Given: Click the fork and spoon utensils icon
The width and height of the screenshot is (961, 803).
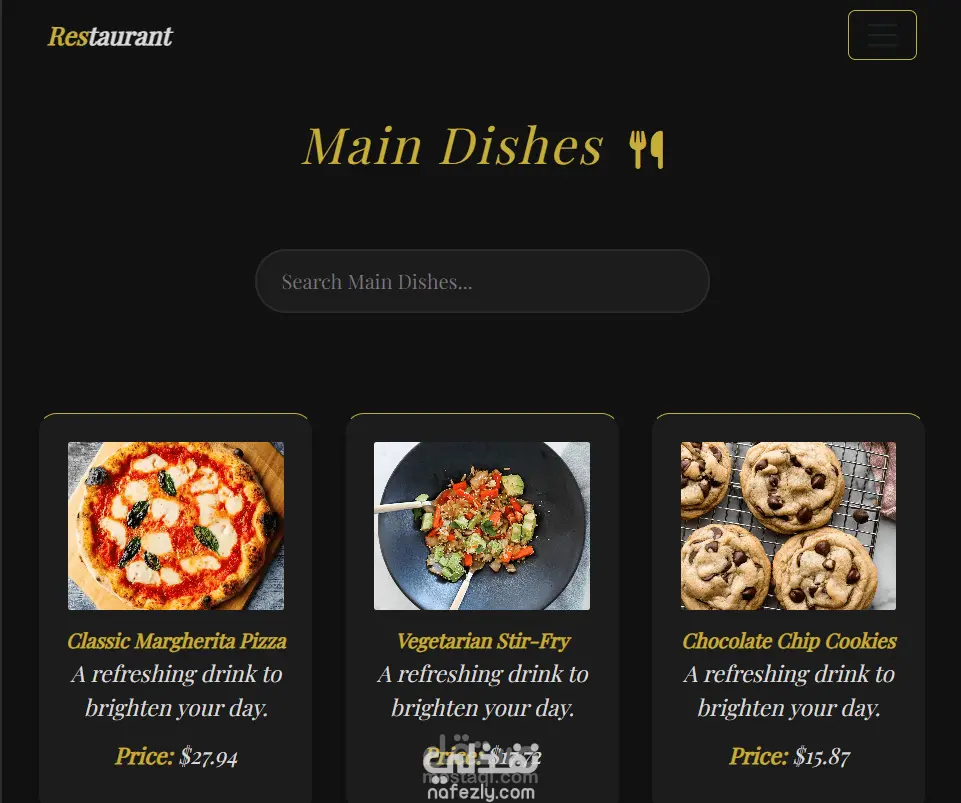Looking at the screenshot, I should 646,149.
